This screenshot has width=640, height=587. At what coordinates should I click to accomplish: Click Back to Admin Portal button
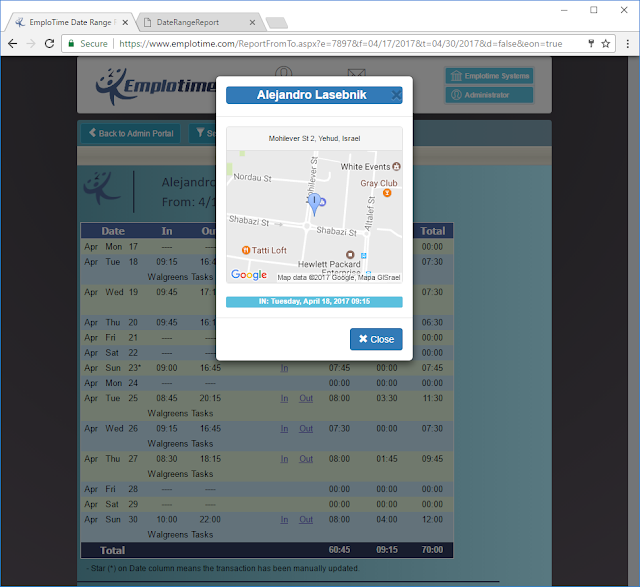coord(131,133)
